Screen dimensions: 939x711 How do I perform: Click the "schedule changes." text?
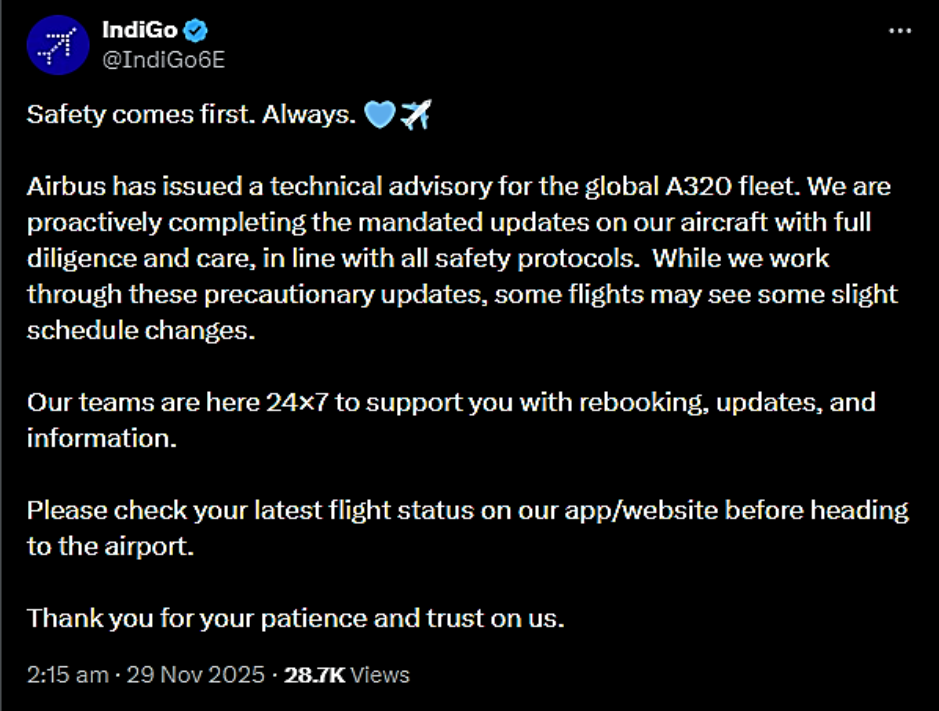tap(142, 331)
